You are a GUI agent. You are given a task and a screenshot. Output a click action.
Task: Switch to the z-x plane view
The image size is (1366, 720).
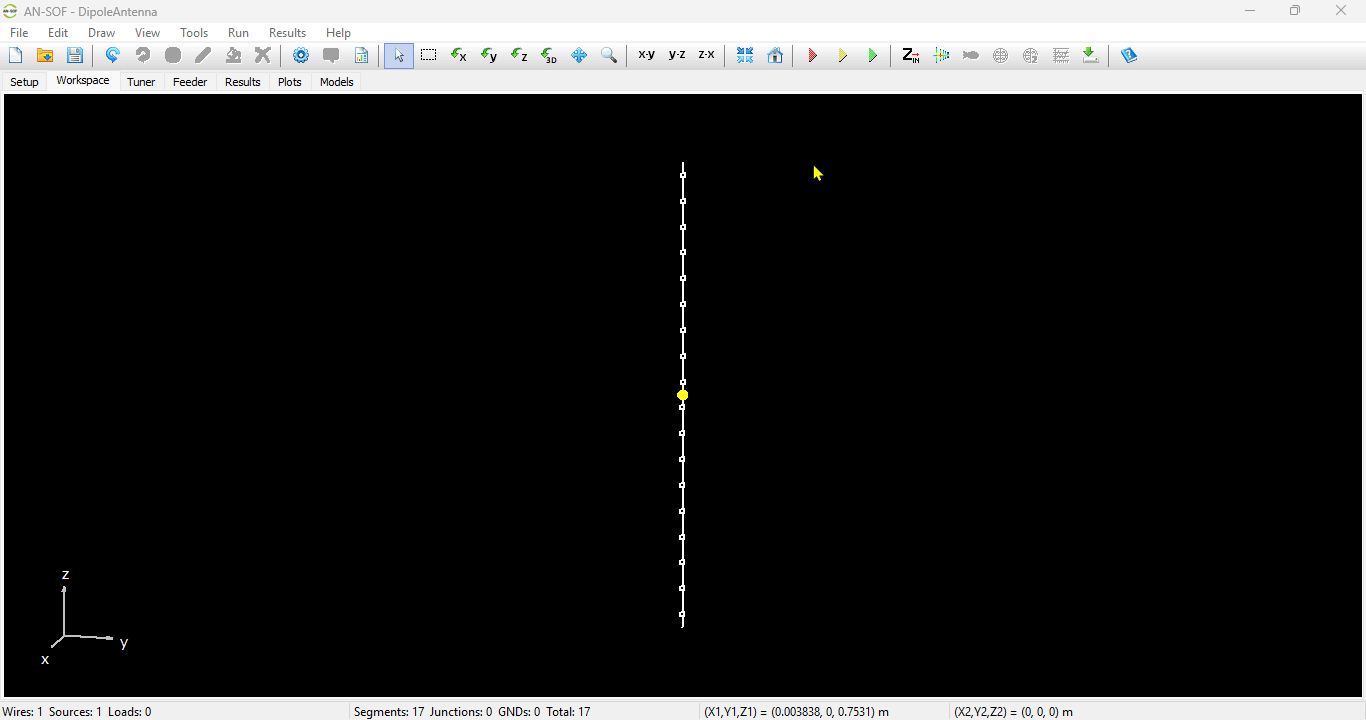coord(707,55)
